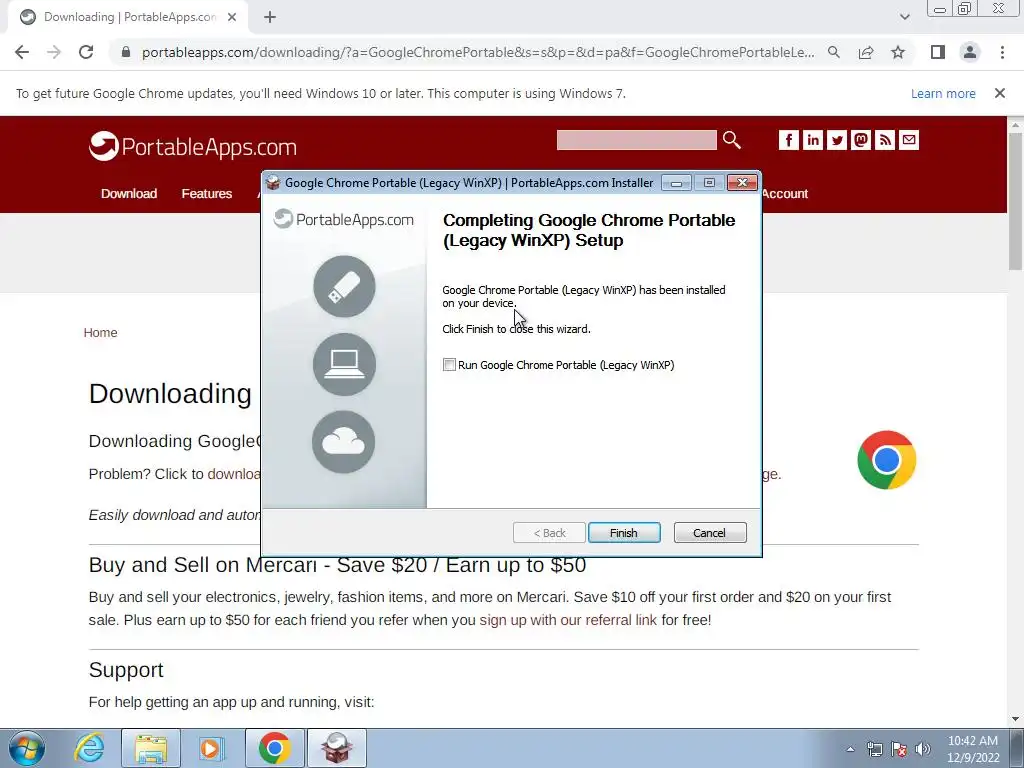The width and height of the screenshot is (1024, 768).
Task: Open PortableApps Mastodon icon
Action: click(x=861, y=140)
